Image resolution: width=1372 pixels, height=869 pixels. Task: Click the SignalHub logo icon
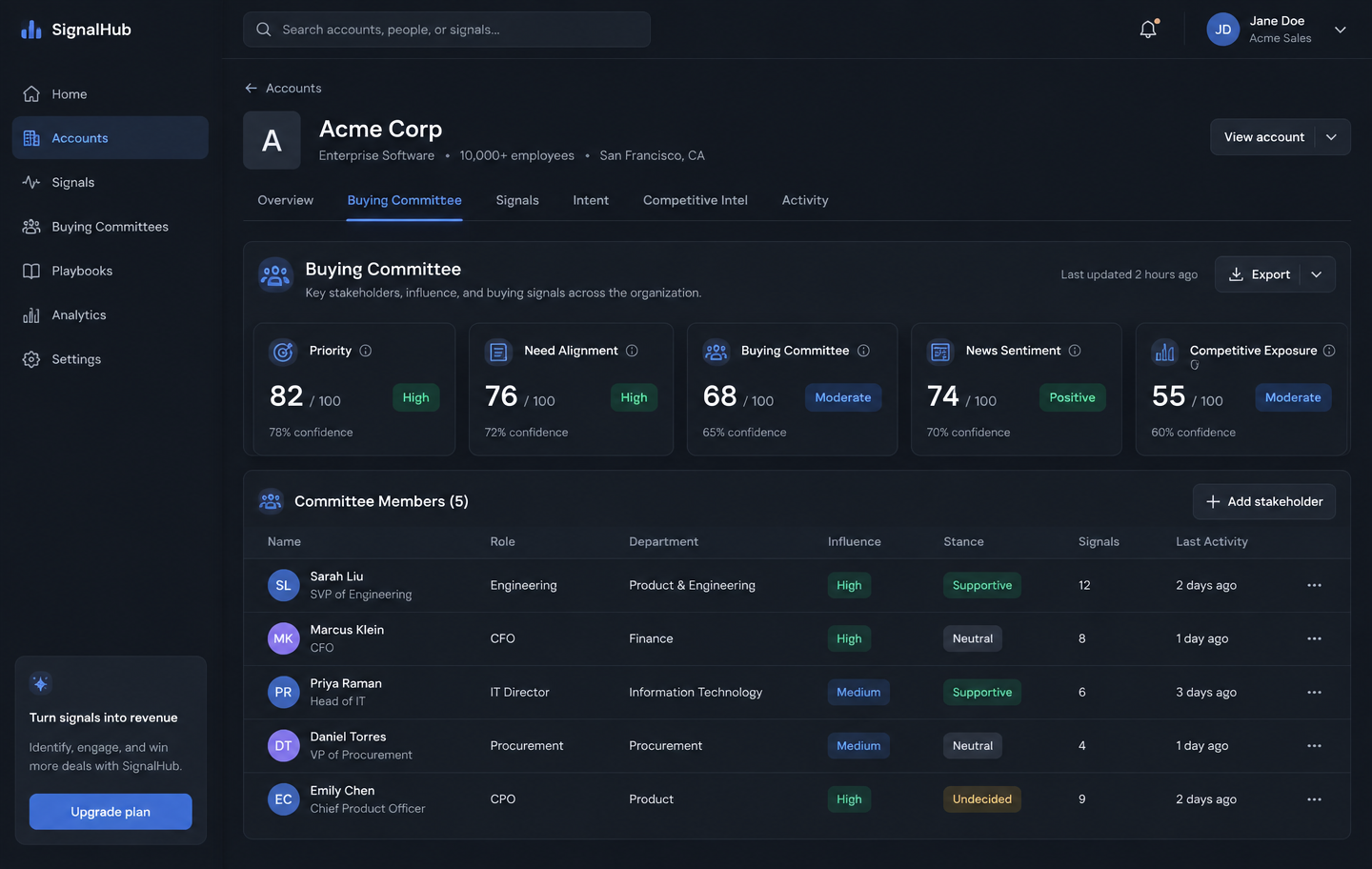tap(31, 30)
